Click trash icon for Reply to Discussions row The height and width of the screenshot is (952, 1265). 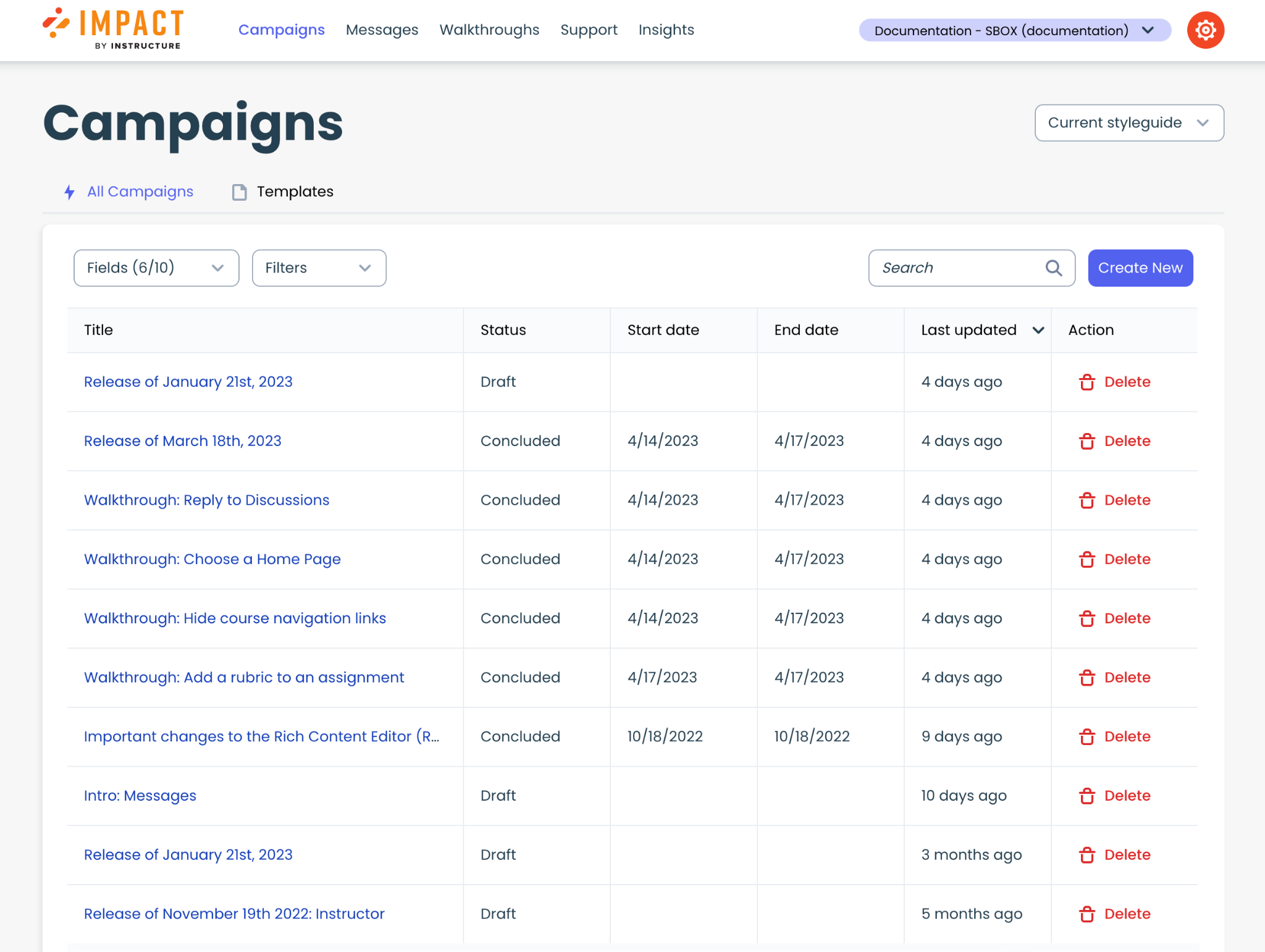tap(1086, 500)
